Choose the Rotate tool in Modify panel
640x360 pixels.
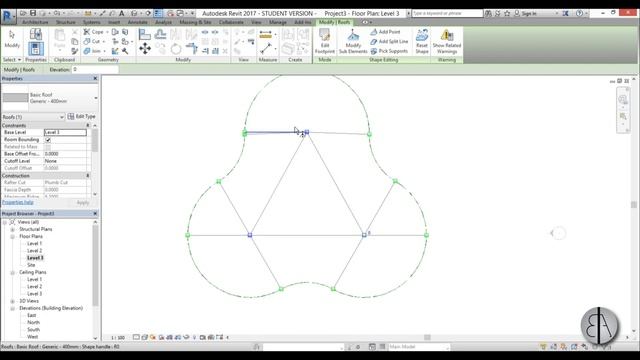tap(176, 49)
